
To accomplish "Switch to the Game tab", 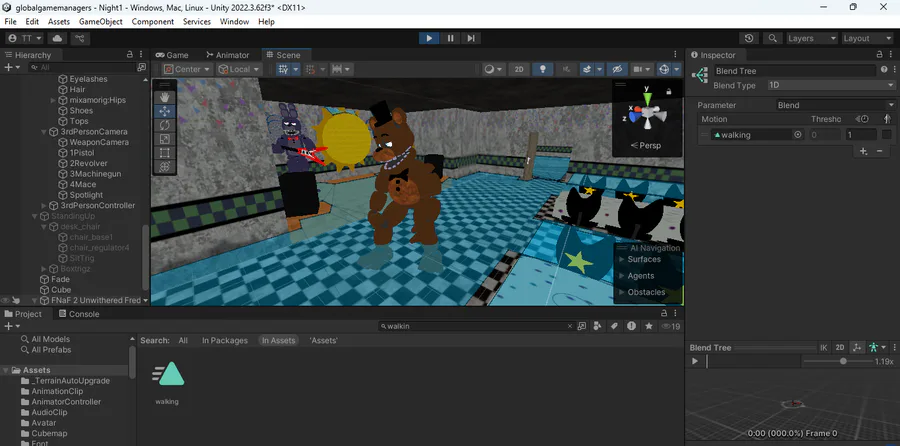I will 172,55.
